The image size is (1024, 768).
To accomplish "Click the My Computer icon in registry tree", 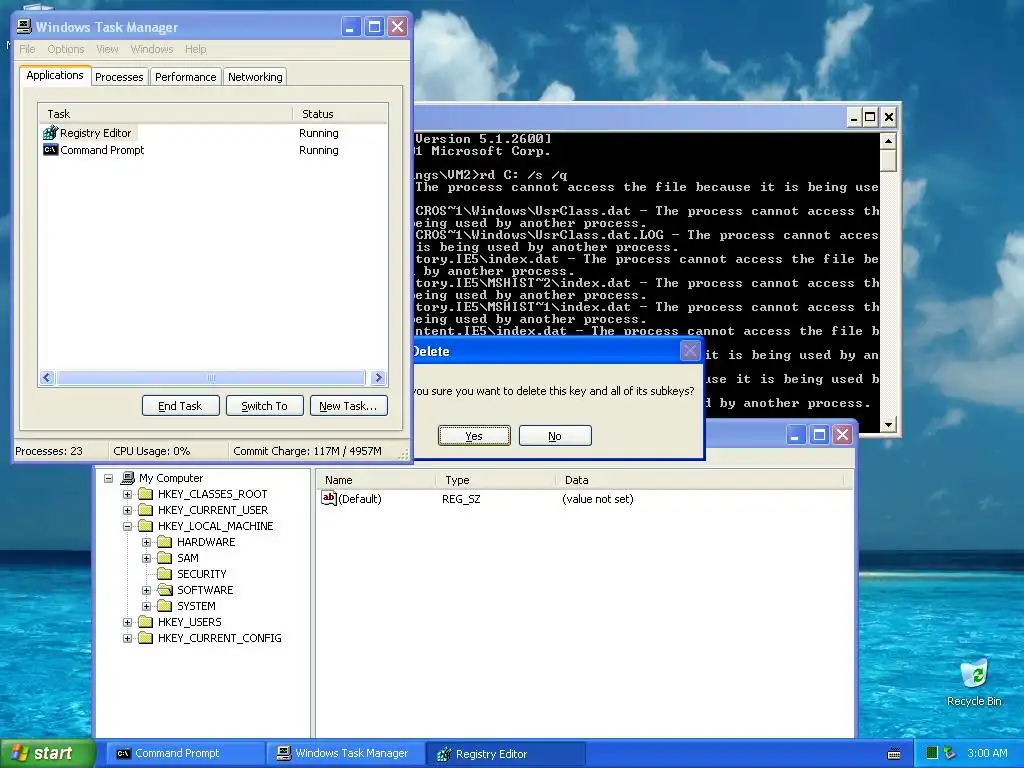I will click(x=129, y=478).
